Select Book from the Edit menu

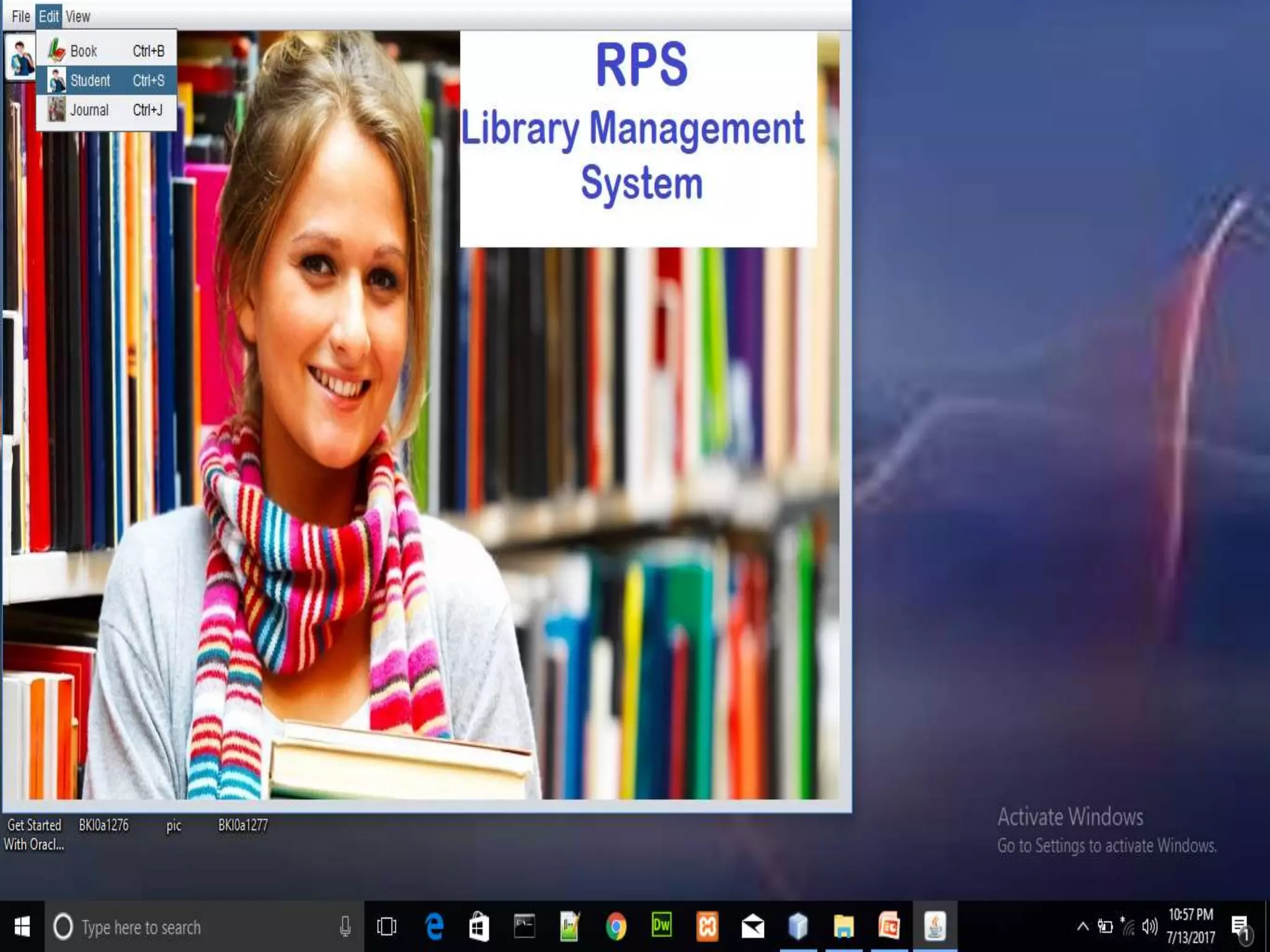[107, 51]
